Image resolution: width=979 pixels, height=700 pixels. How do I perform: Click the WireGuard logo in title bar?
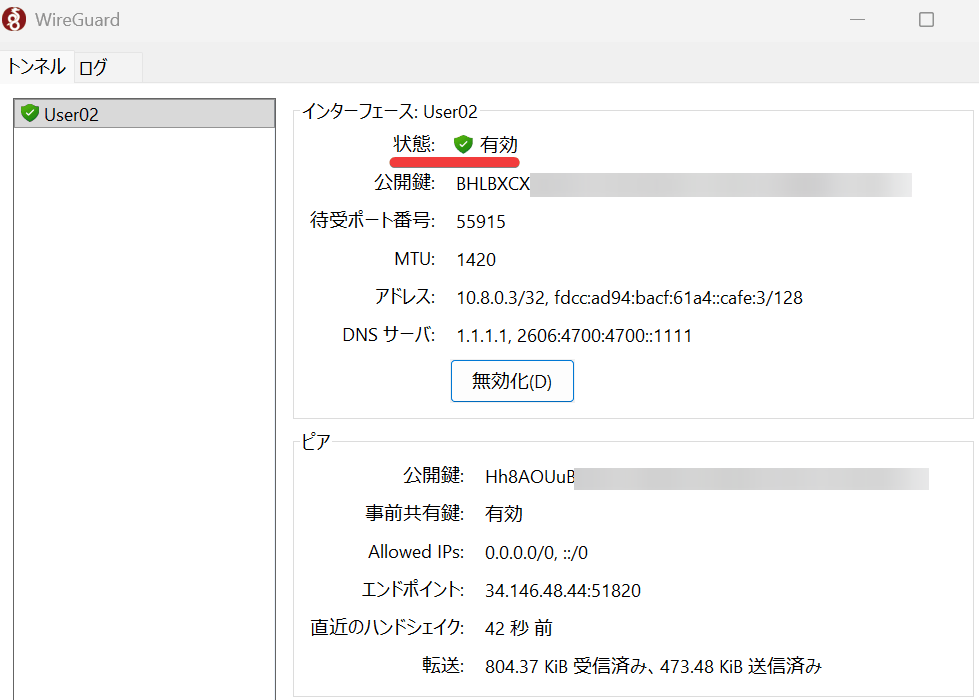tap(14, 19)
